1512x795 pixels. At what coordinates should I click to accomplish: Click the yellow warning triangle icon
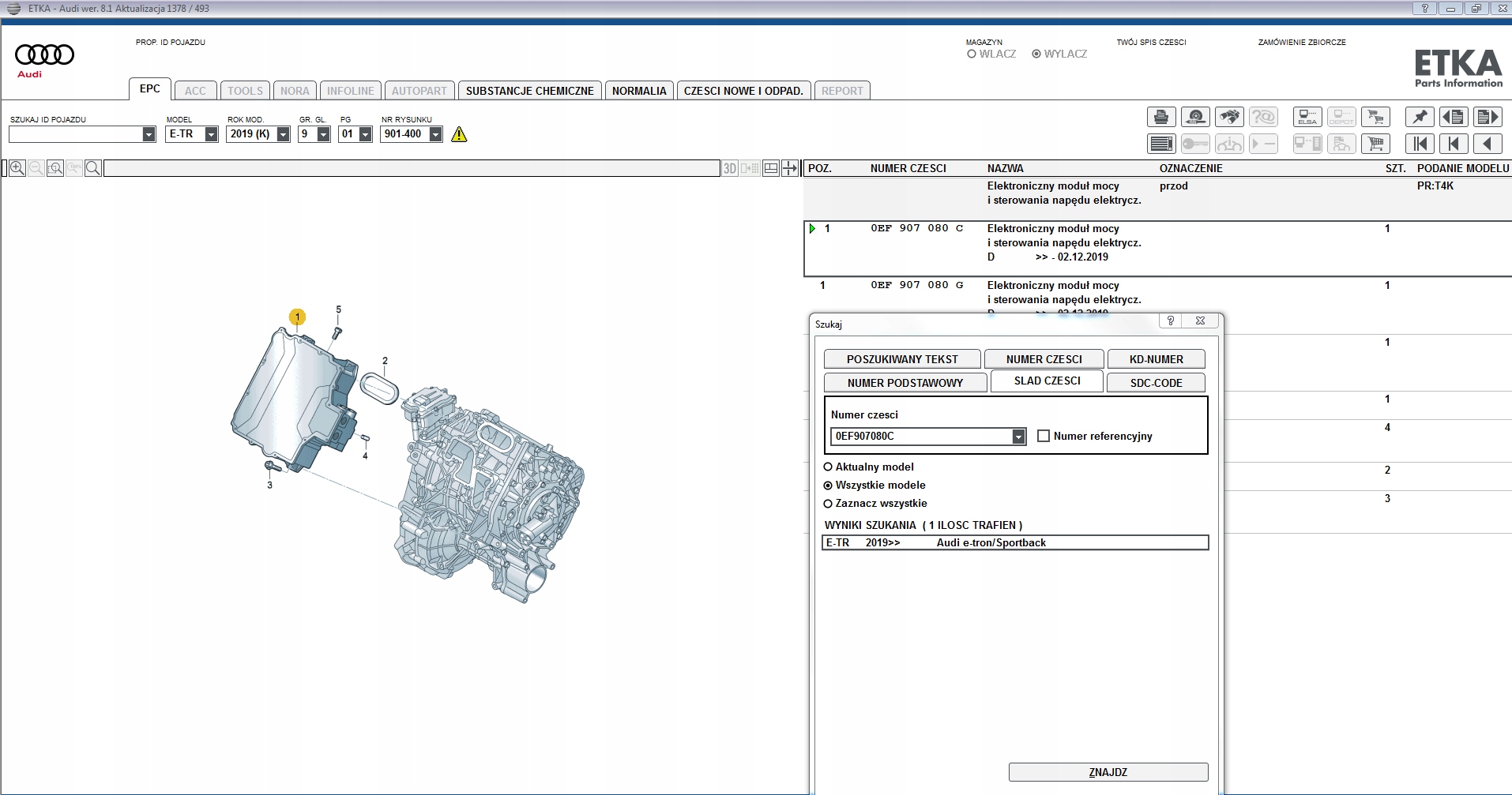pyautogui.click(x=459, y=135)
